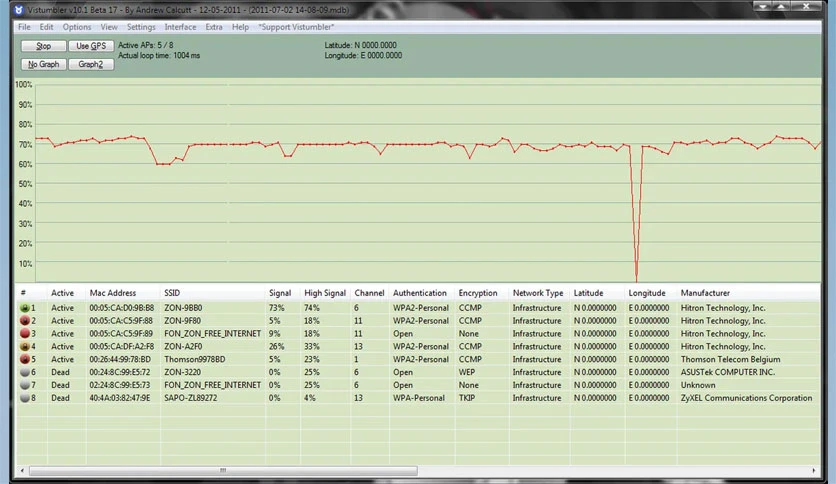Viewport: 836px width, 484px height.
Task: Sort by the Signal column header
Action: [x=283, y=293]
